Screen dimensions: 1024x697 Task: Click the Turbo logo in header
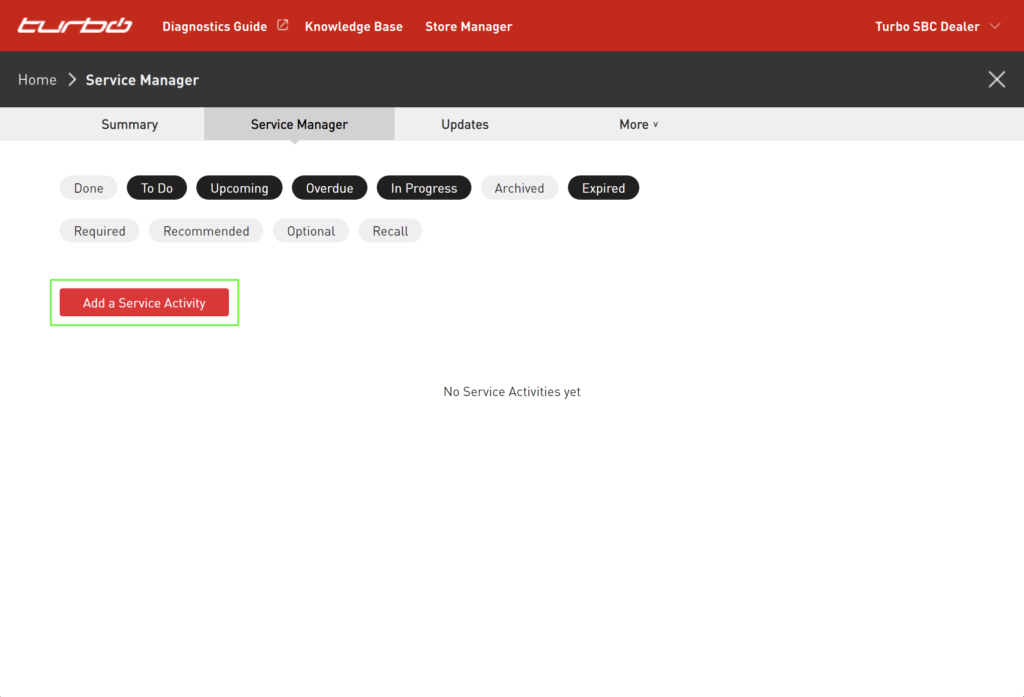[75, 26]
